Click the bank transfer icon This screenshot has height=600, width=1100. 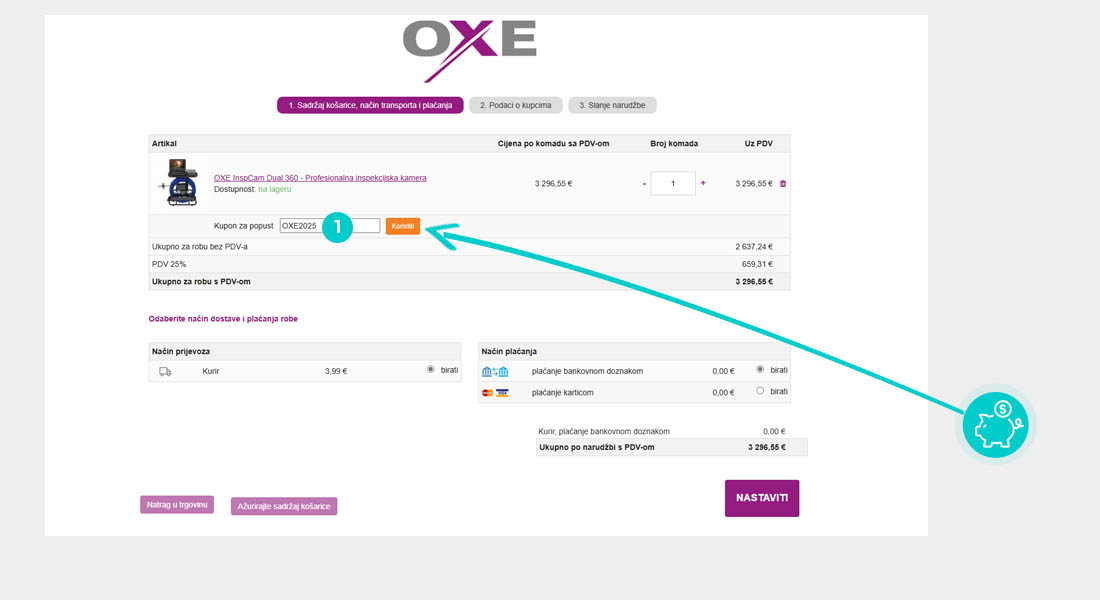tap(495, 371)
